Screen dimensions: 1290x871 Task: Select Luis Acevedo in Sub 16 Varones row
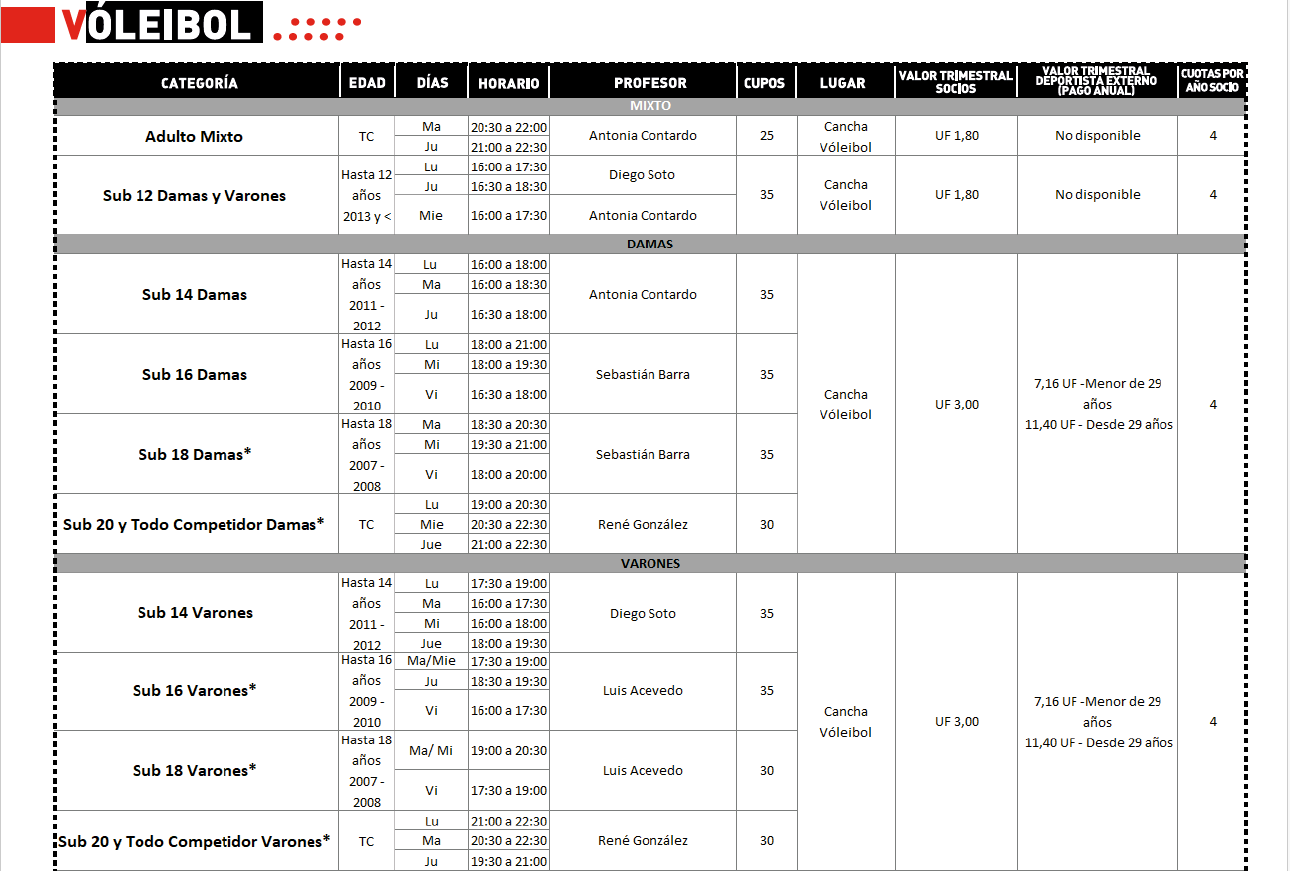(642, 690)
